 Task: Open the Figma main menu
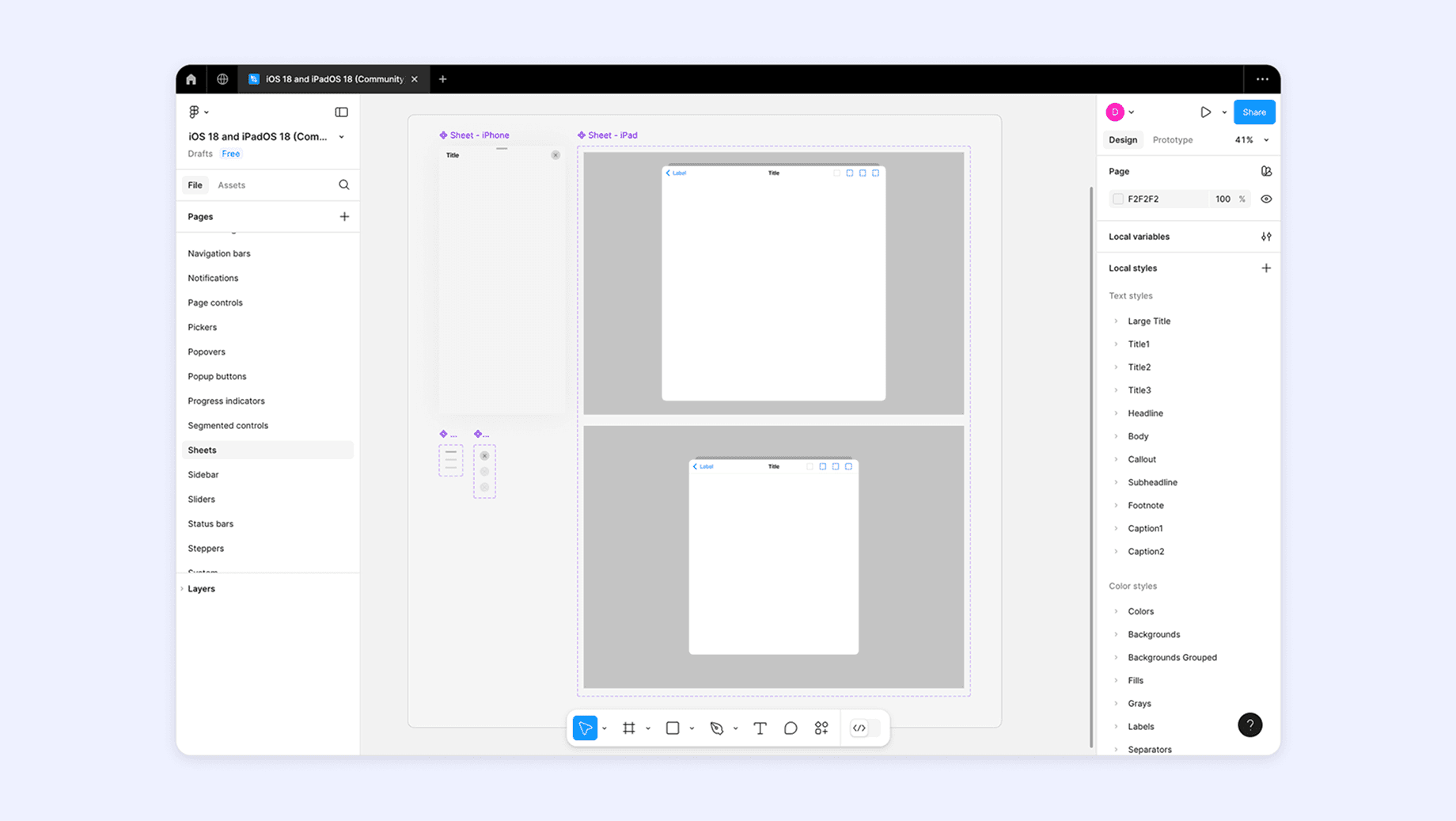click(x=194, y=111)
